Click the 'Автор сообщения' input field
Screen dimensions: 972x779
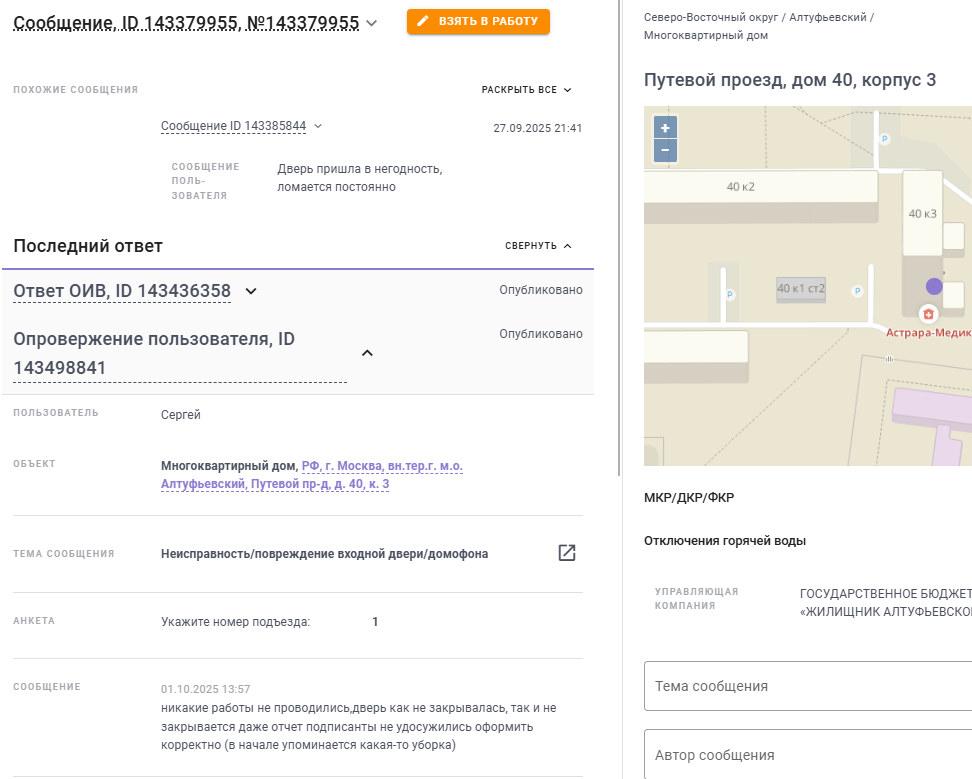click(808, 755)
